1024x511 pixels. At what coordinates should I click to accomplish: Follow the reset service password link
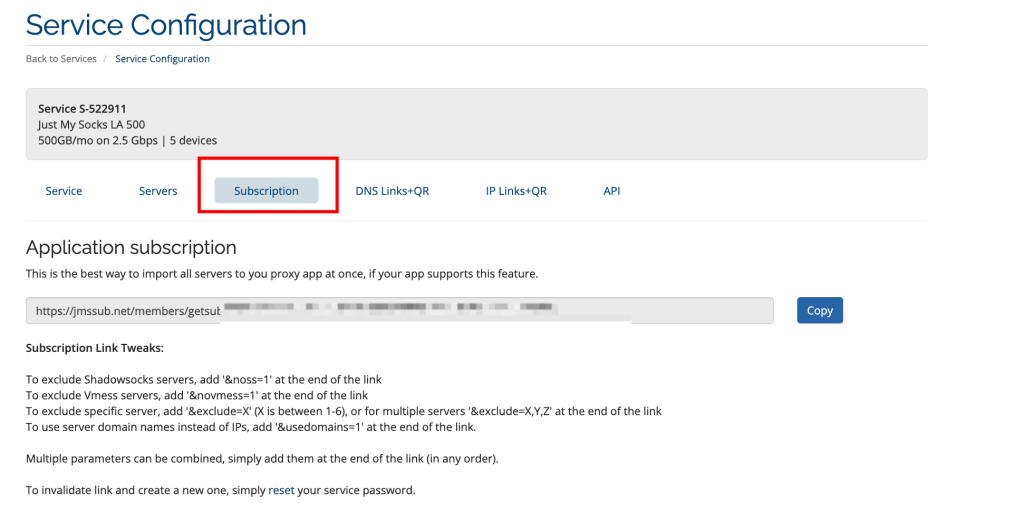[281, 489]
